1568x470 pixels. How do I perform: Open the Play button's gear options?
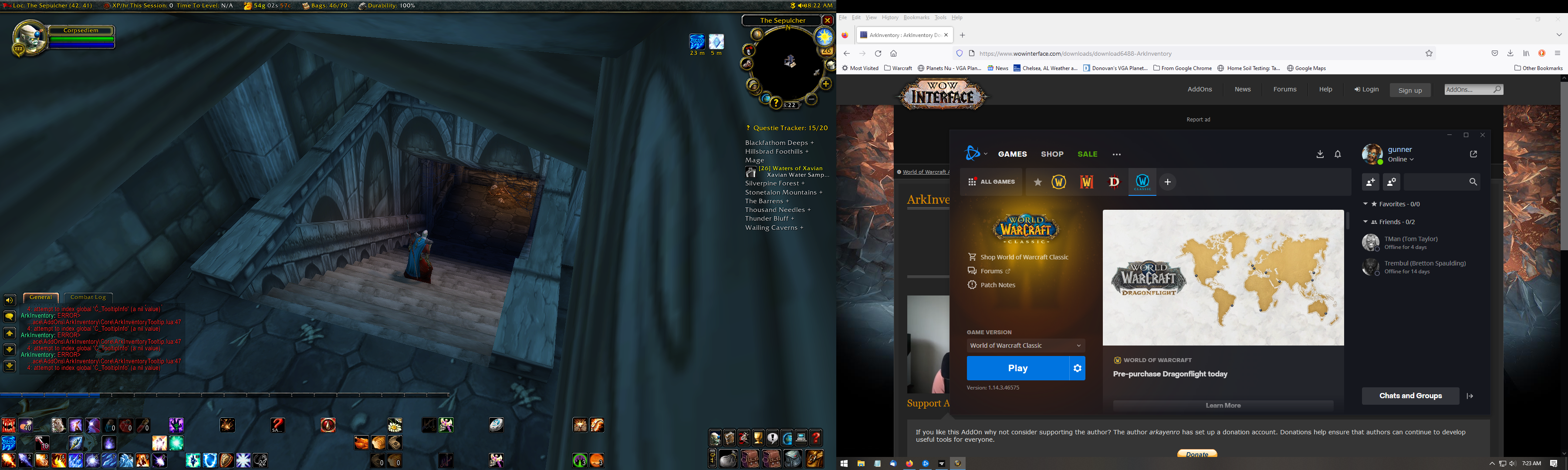1078,368
